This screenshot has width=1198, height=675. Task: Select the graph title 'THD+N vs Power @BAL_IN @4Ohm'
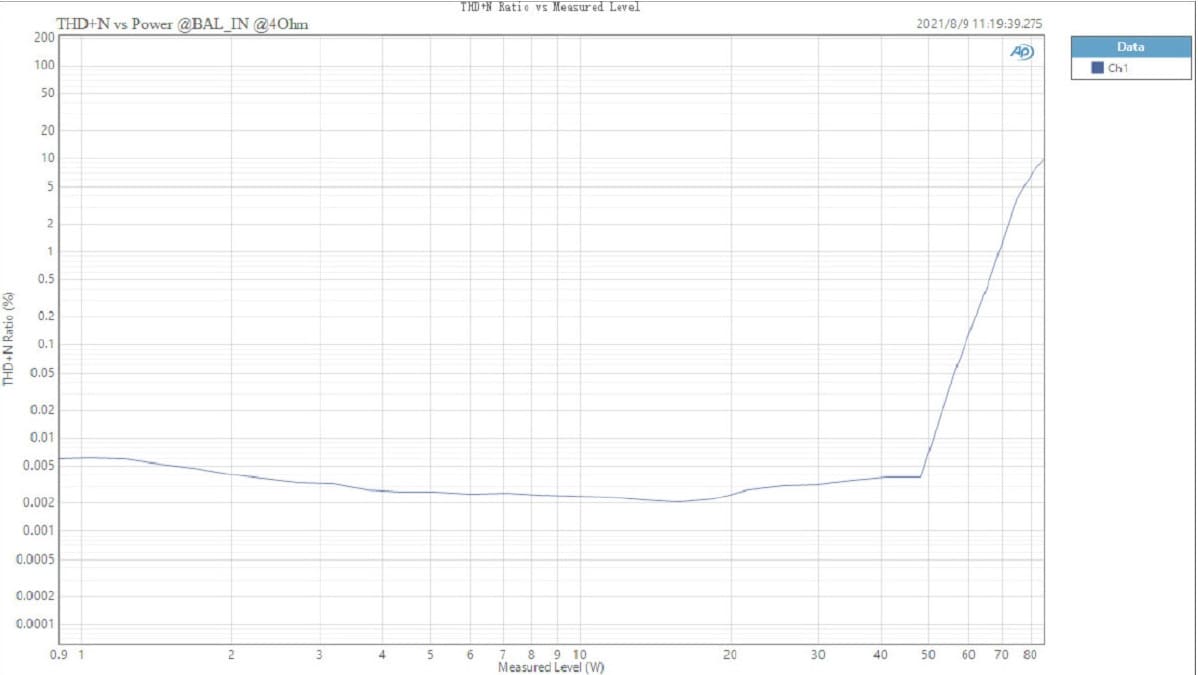click(x=183, y=24)
